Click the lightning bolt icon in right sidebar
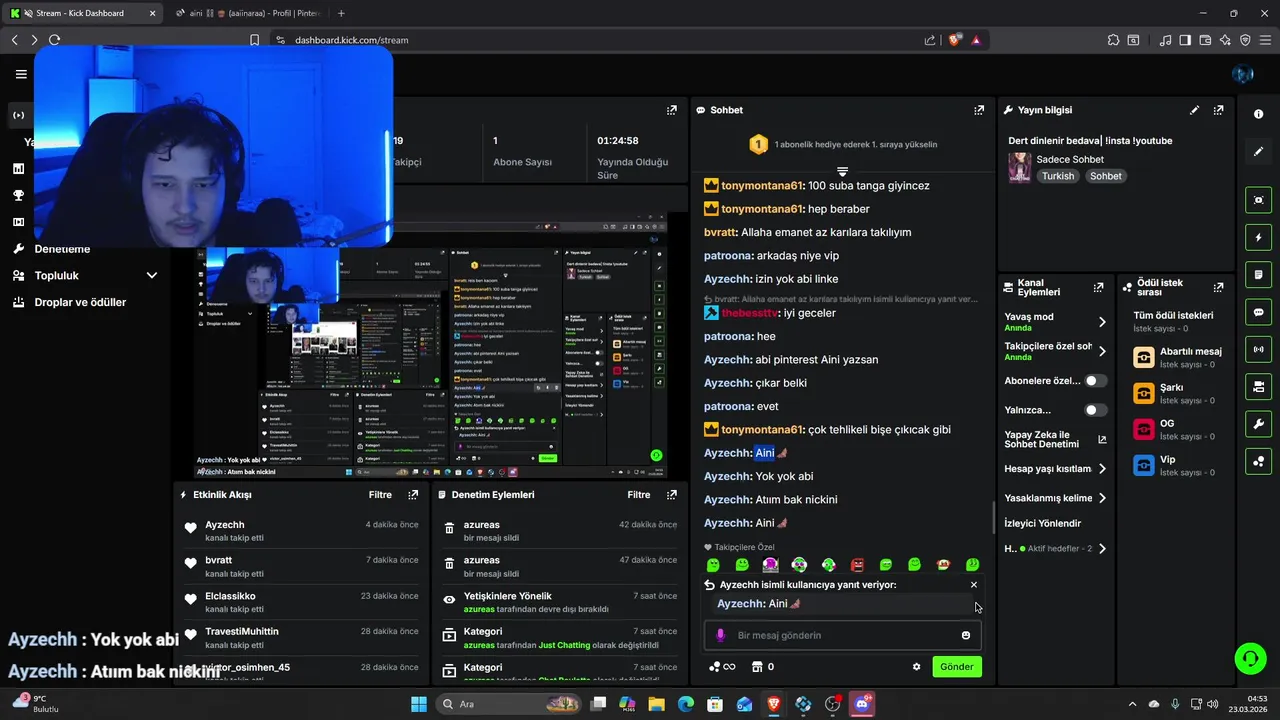The width and height of the screenshot is (1280, 720). 1258,238
